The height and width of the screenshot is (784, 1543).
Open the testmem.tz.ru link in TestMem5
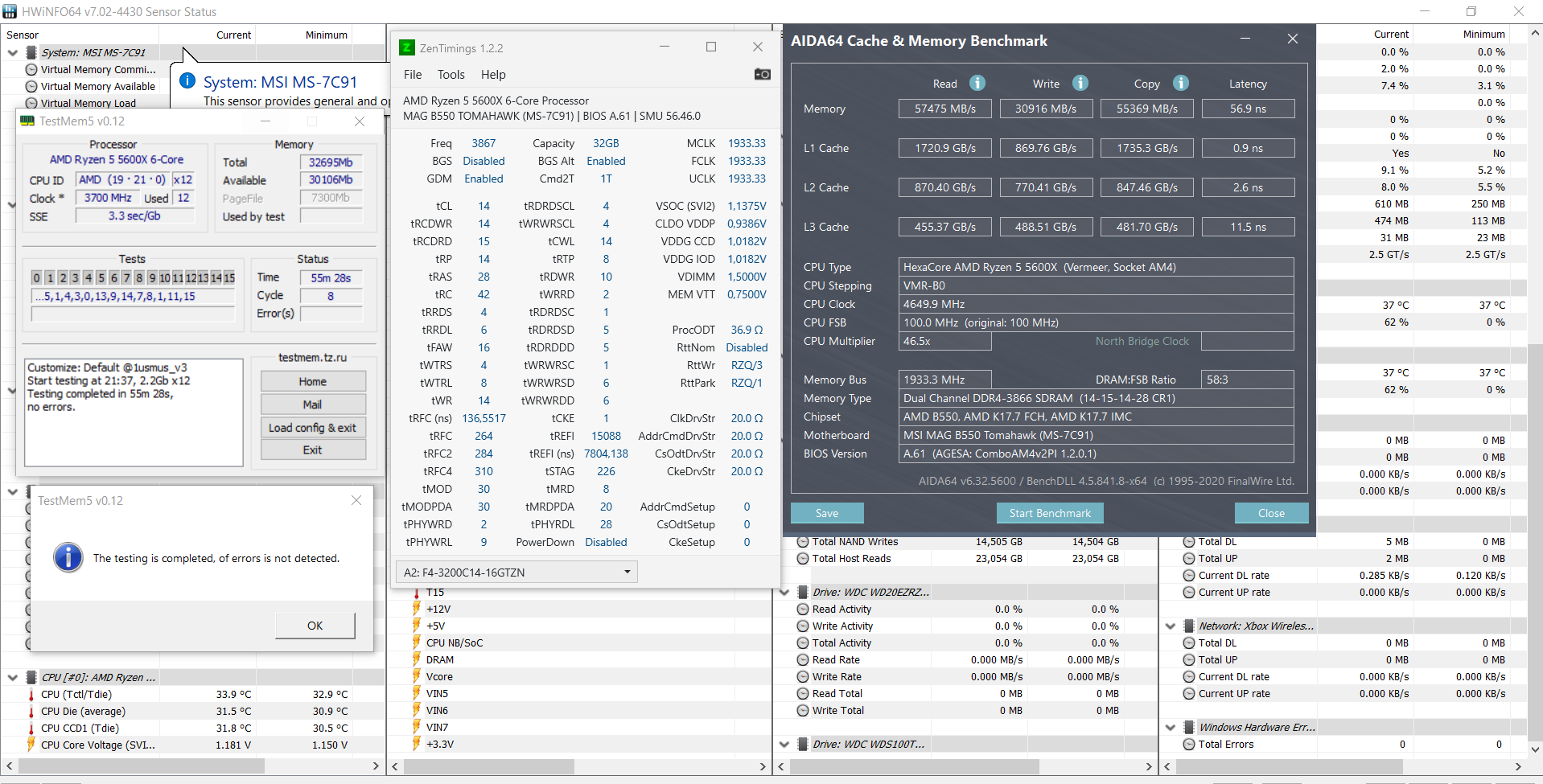[x=313, y=357]
